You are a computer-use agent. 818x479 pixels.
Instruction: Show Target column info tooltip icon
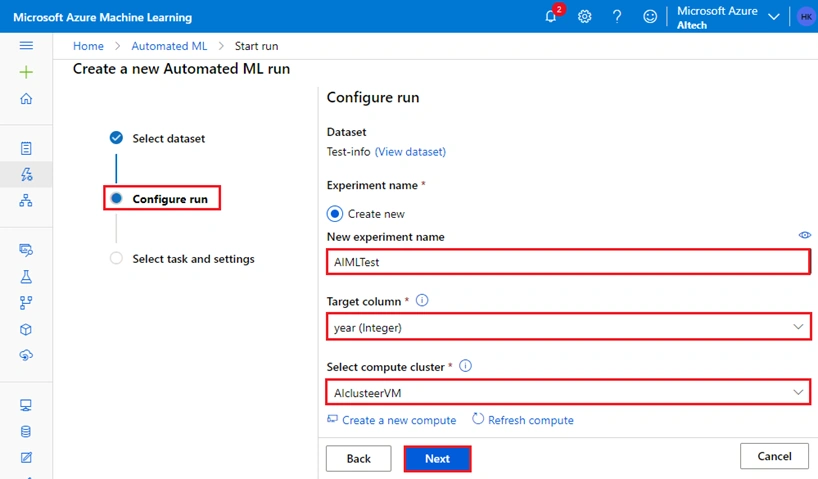coord(422,301)
